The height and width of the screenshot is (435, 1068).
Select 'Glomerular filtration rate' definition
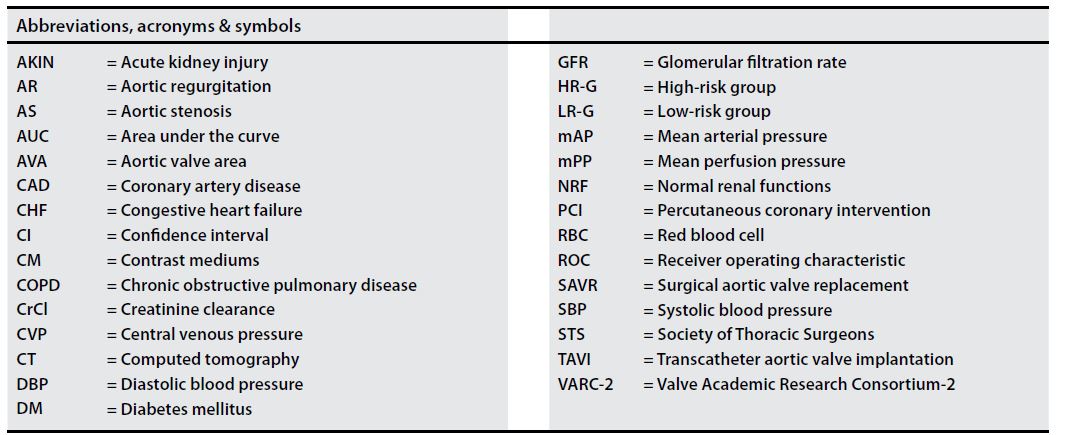point(751,62)
